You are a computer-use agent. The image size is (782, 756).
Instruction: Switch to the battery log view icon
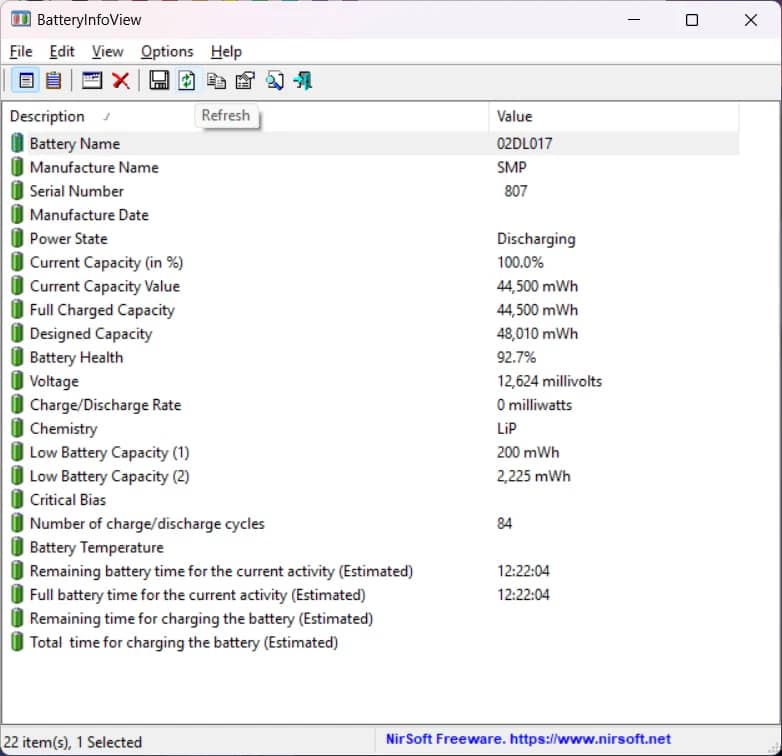click(x=53, y=80)
